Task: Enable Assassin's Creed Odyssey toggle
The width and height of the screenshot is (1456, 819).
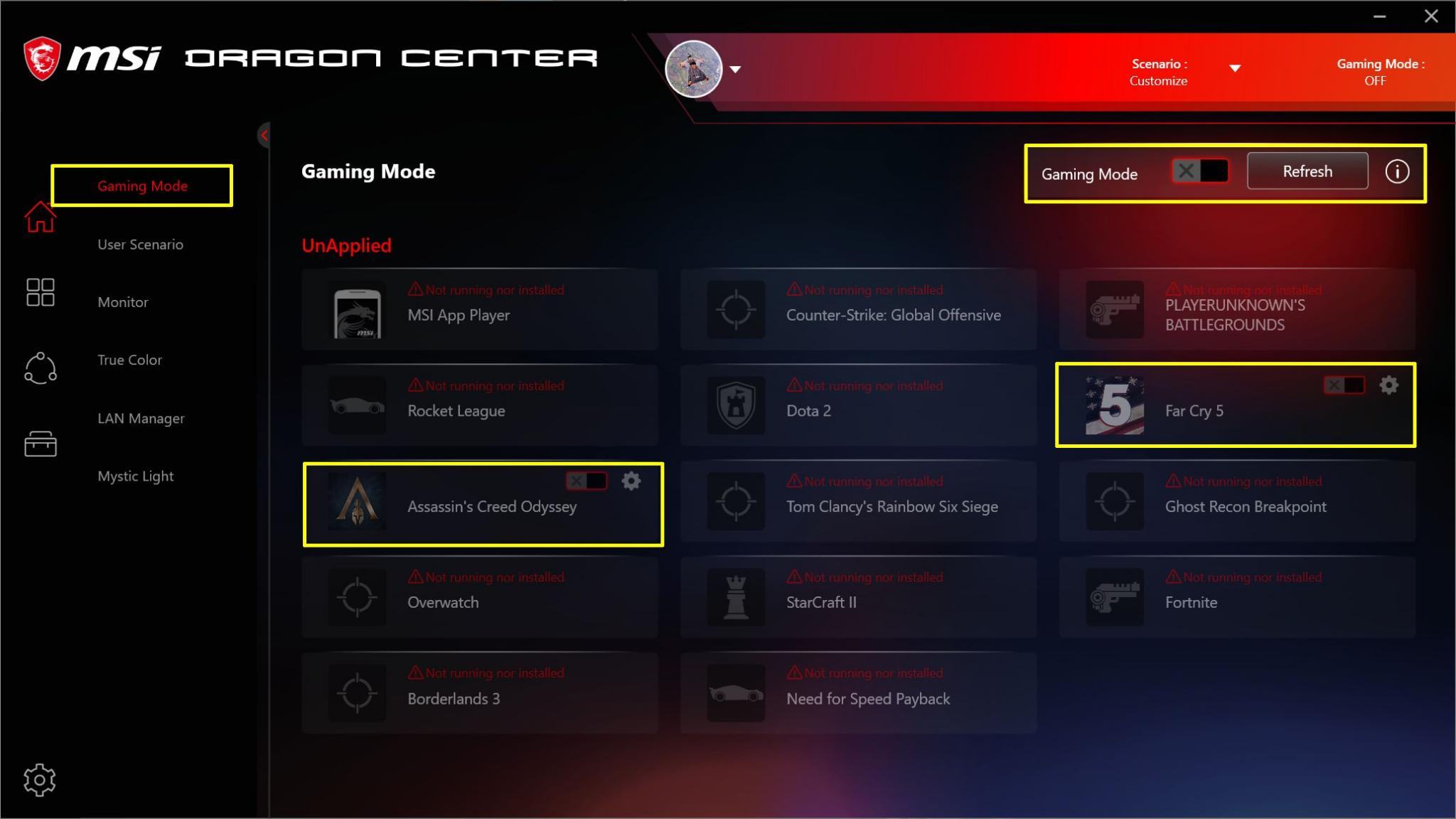Action: tap(587, 481)
